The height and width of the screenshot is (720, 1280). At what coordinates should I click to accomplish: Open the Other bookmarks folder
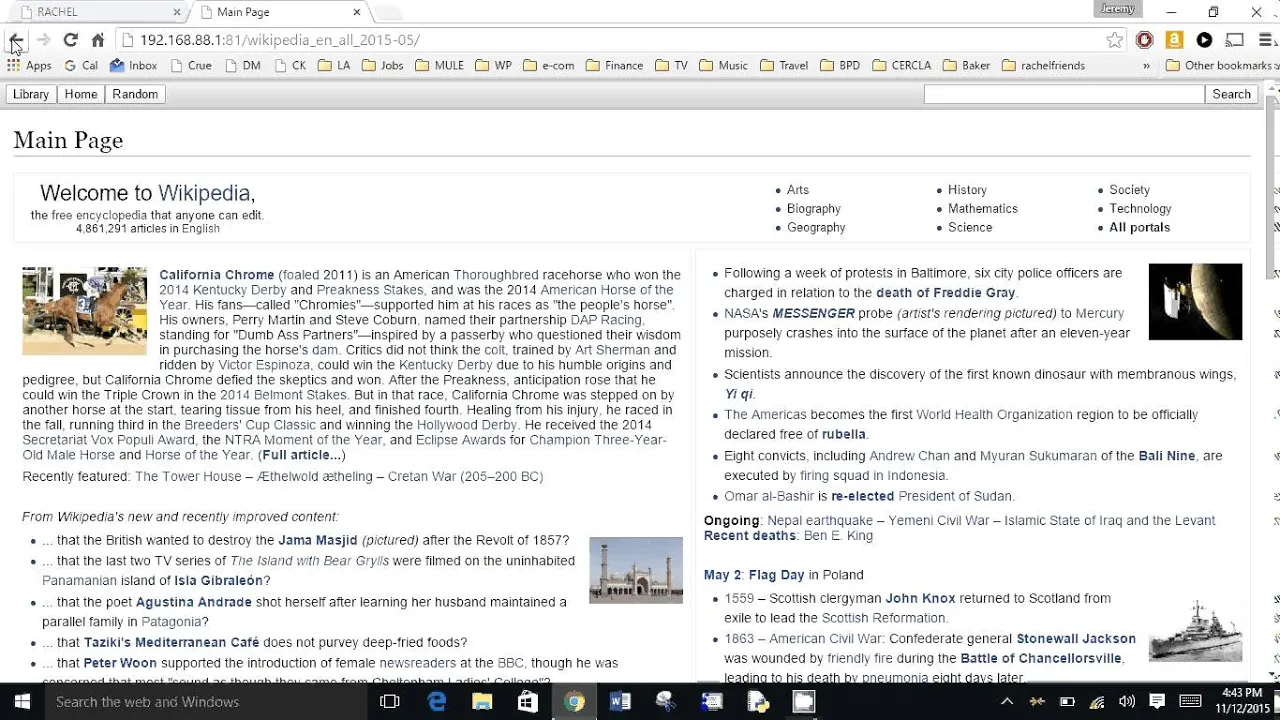tap(1220, 66)
